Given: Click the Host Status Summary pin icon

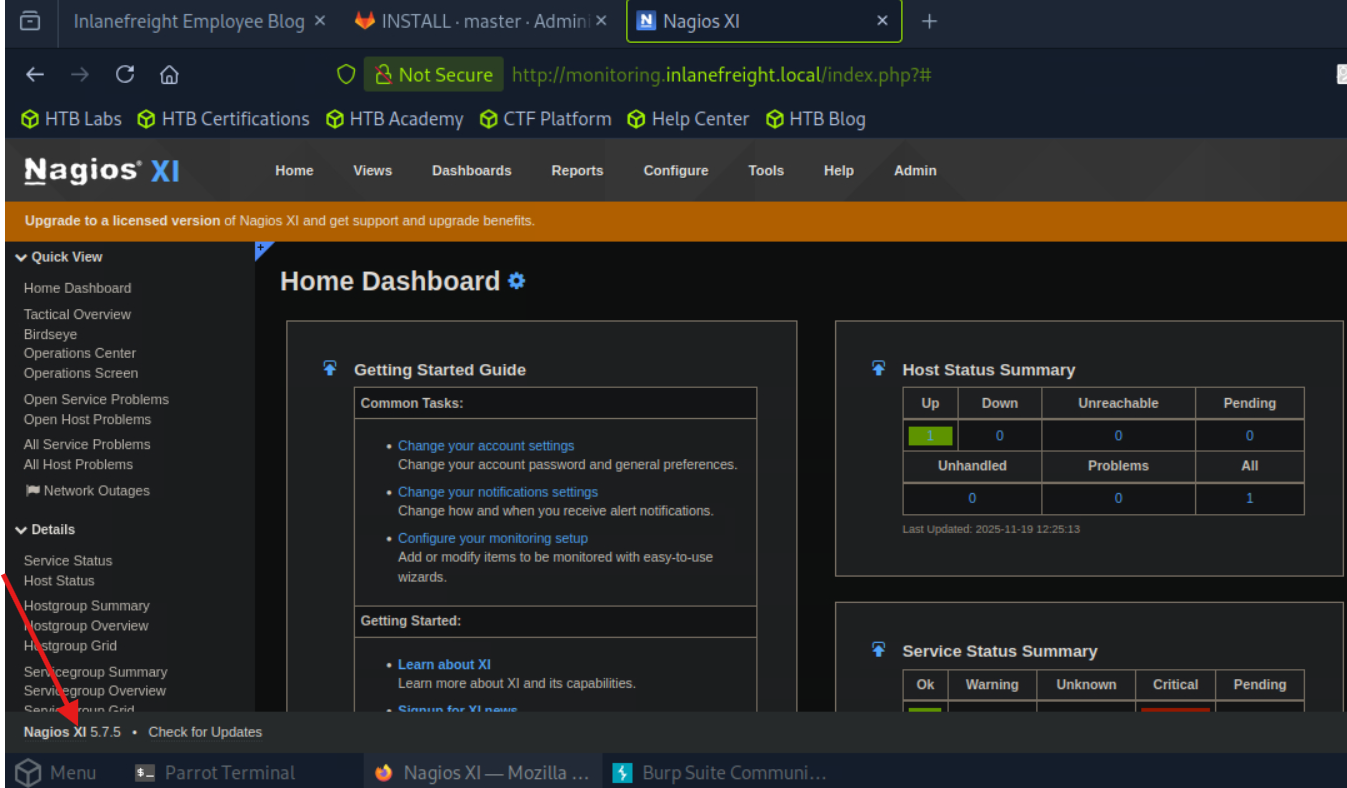Looking at the screenshot, I should tap(878, 368).
